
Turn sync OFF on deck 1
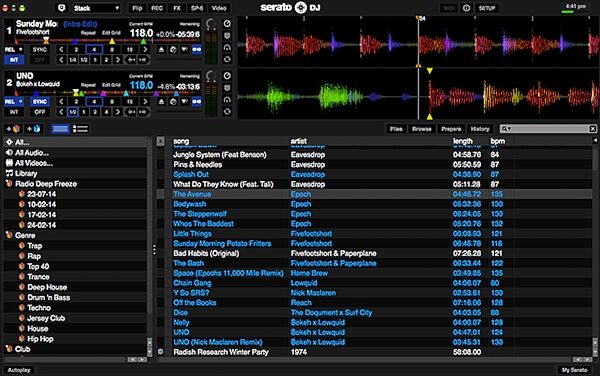coord(40,60)
